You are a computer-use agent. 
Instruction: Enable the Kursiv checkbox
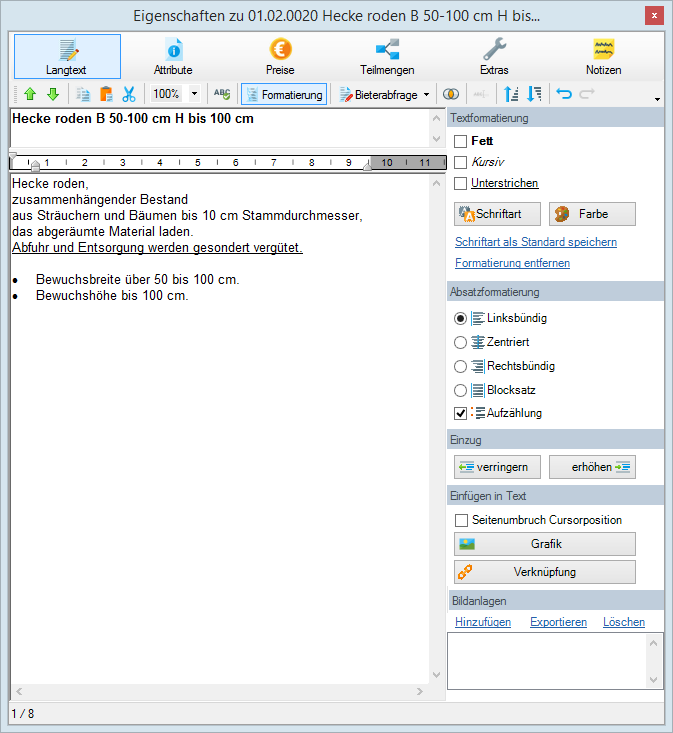461,162
